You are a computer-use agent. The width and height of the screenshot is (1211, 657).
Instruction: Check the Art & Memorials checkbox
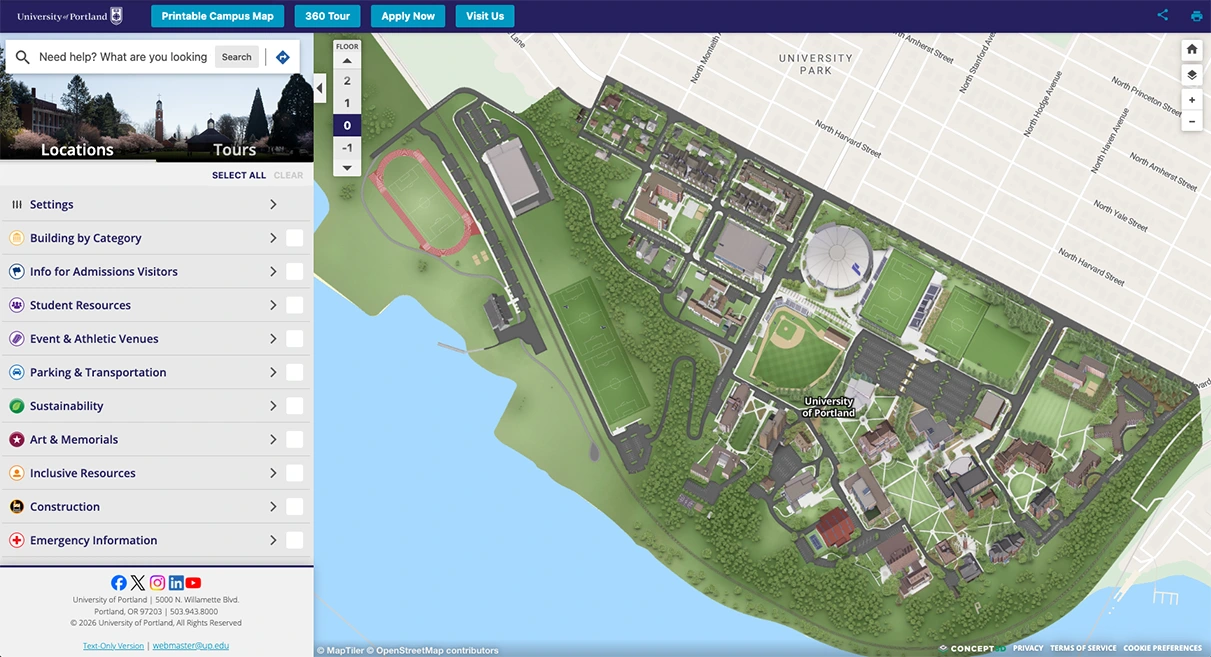[294, 440]
